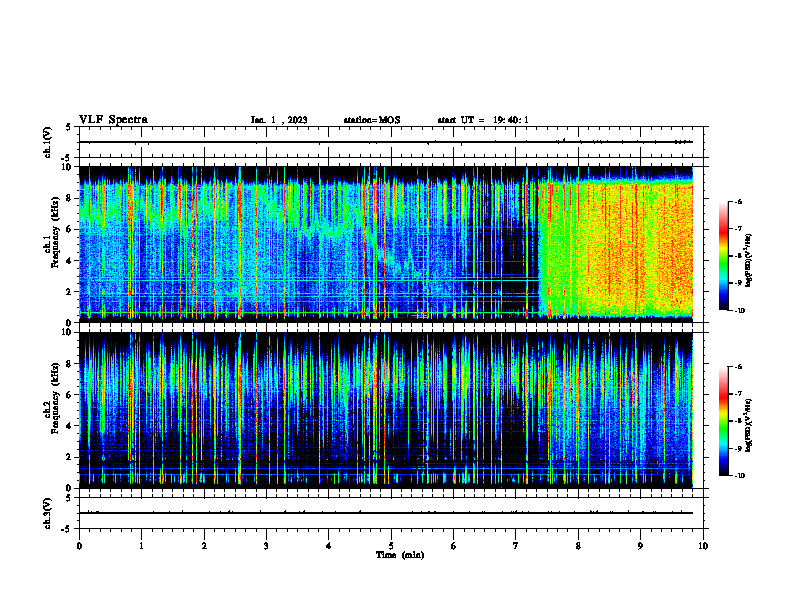Click the station=MOS label
Image resolution: width=792 pixels, height=612 pixels.
372,120
